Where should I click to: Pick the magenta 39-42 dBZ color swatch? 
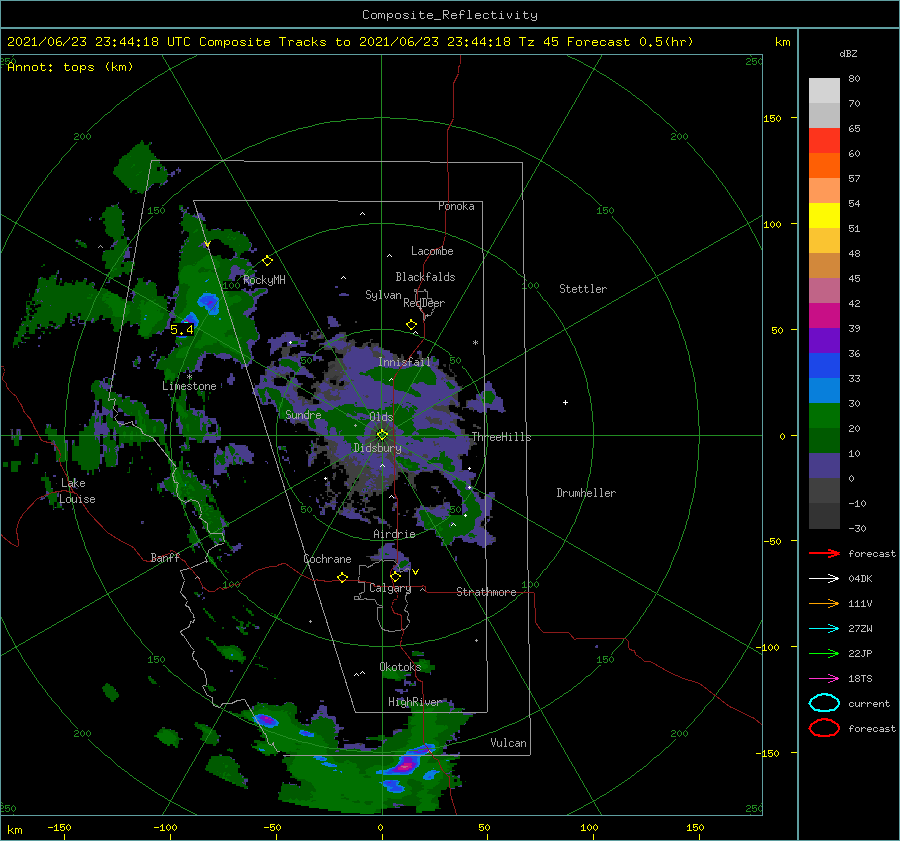[824, 315]
